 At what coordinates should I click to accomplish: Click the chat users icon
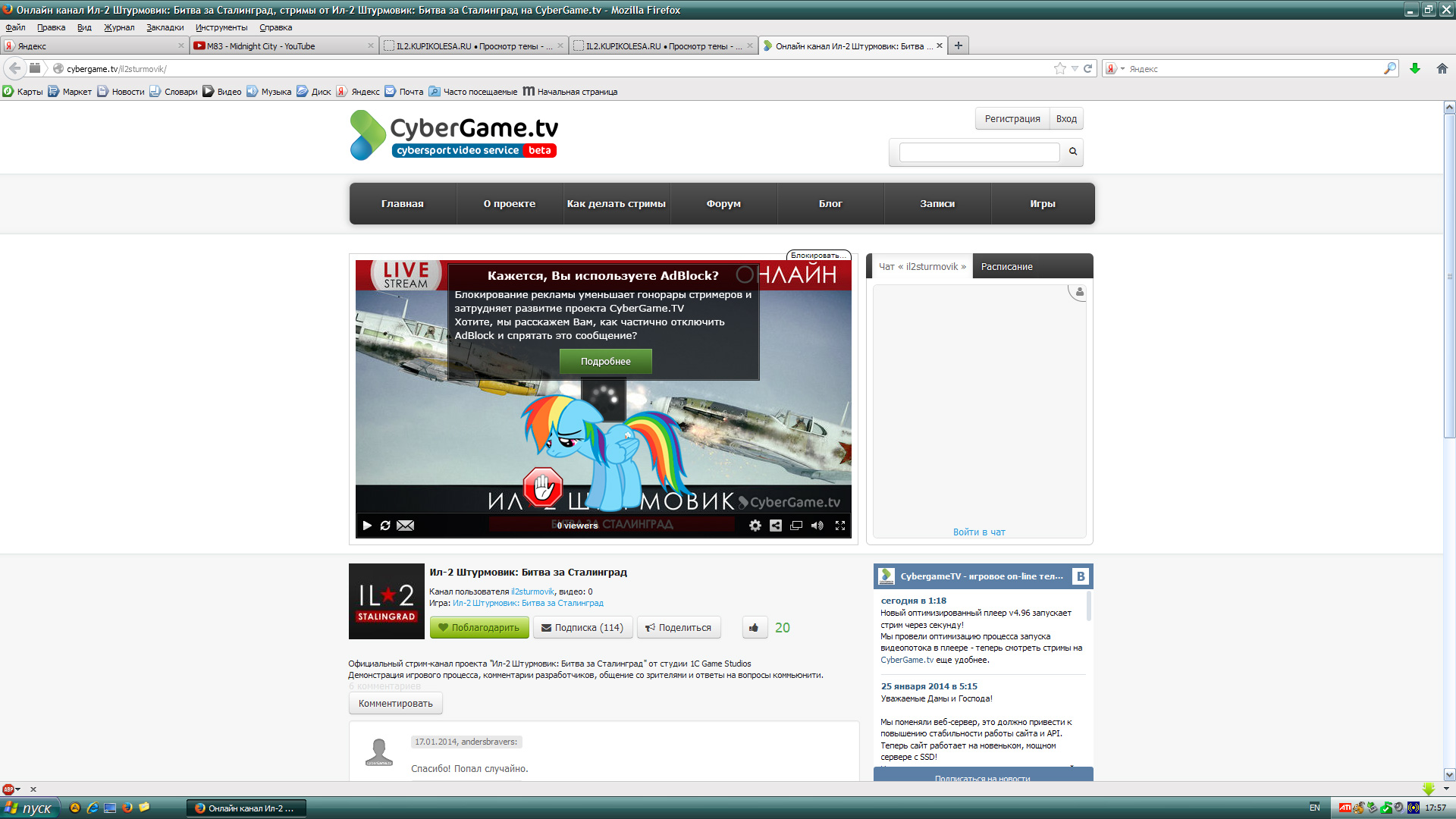click(x=1079, y=292)
